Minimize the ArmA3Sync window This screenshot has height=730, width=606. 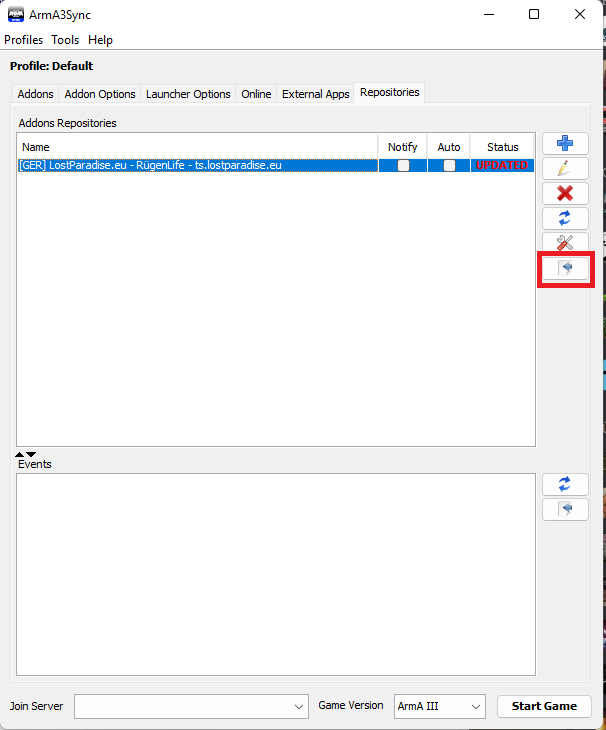489,14
